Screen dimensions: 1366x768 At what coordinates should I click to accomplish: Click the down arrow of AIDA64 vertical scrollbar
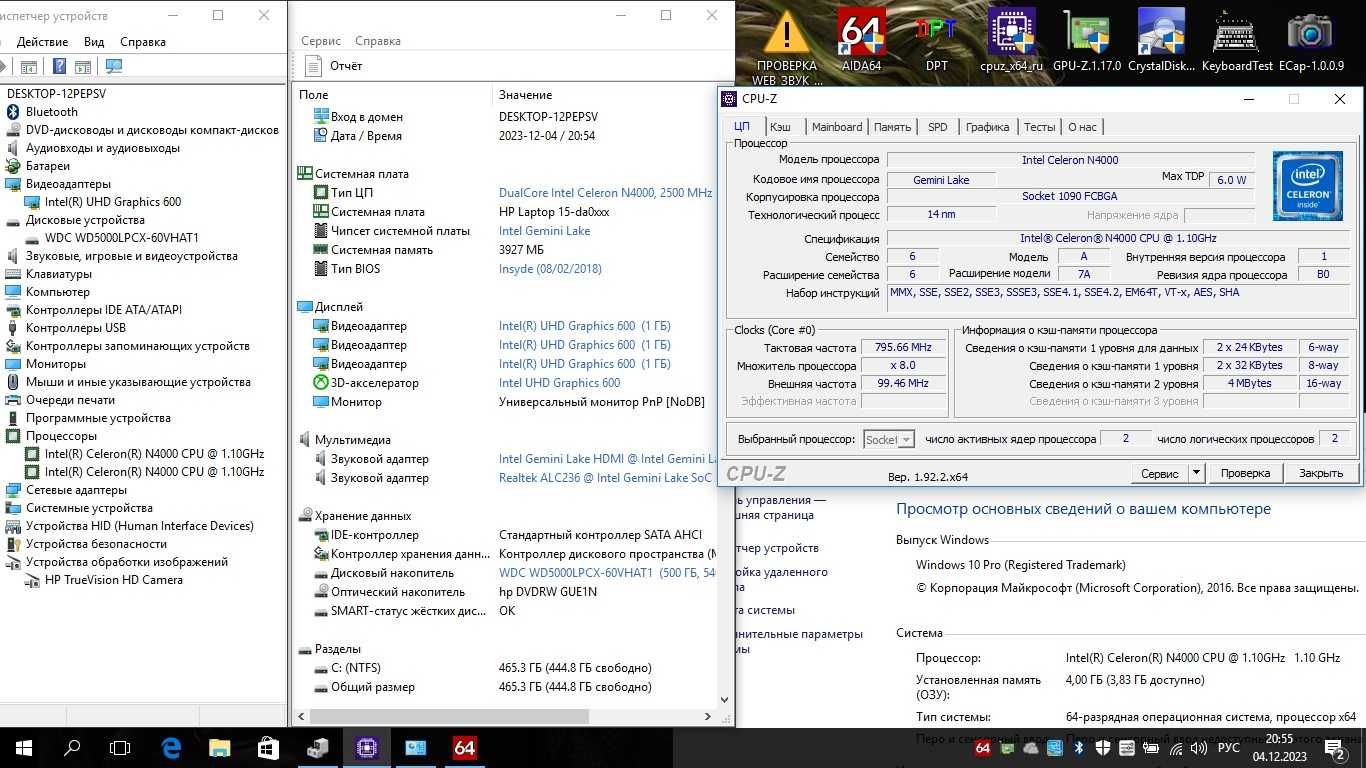(x=726, y=701)
